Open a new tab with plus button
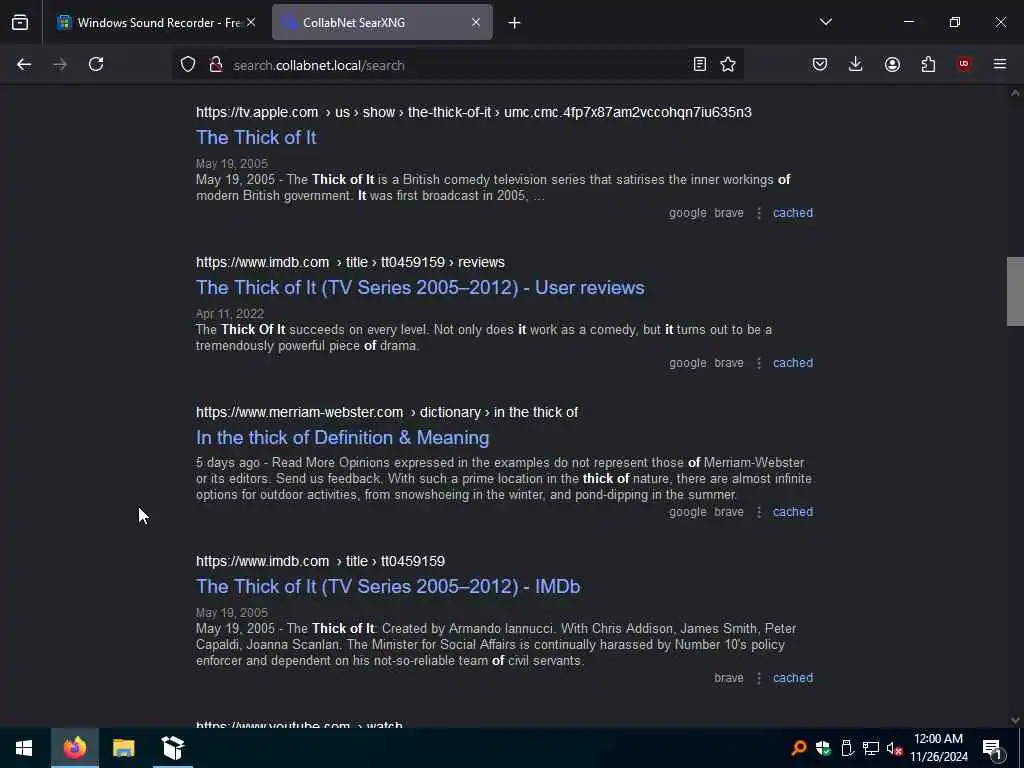 pos(514,23)
